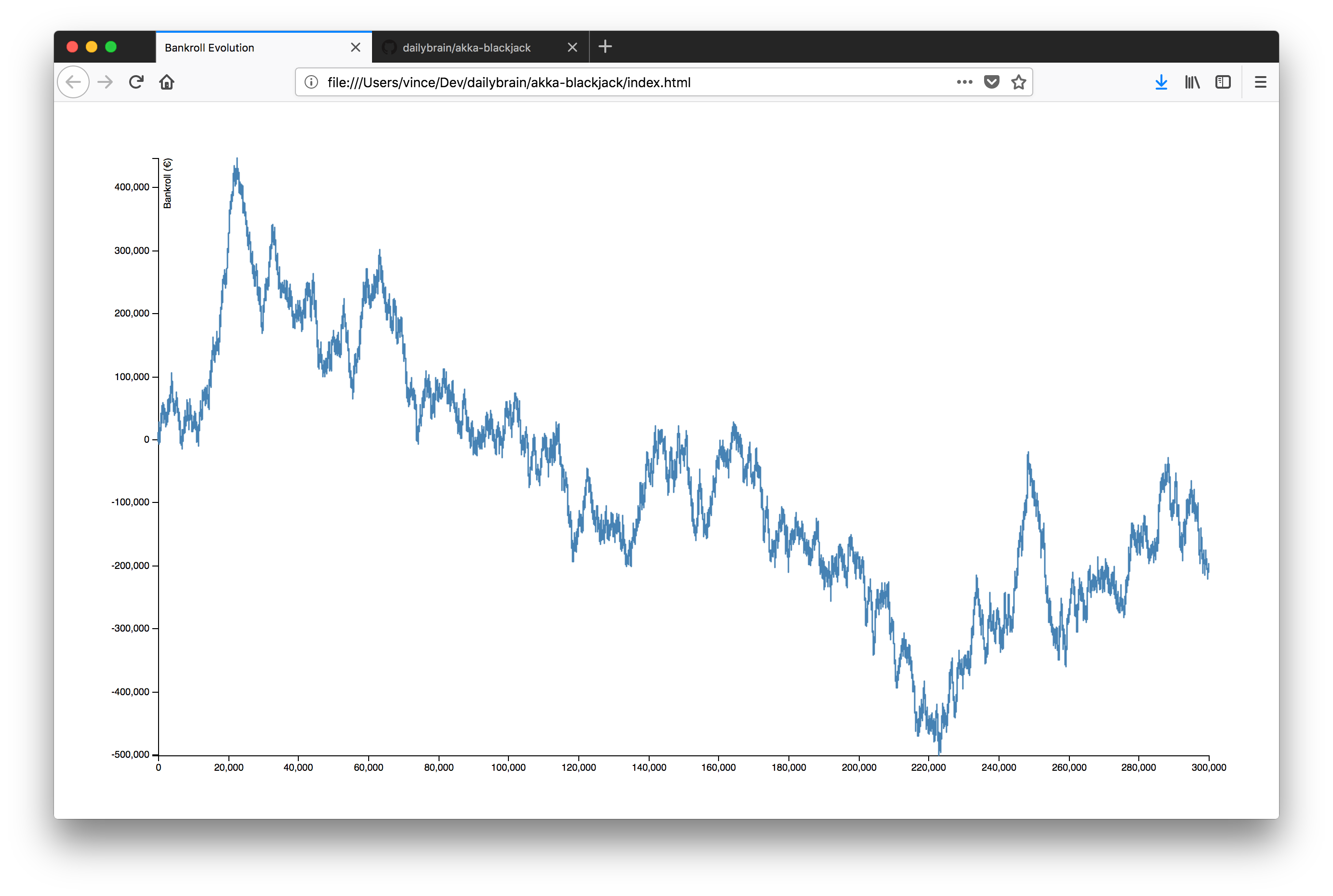The width and height of the screenshot is (1333, 896).
Task: Reload the current page
Action: (136, 82)
